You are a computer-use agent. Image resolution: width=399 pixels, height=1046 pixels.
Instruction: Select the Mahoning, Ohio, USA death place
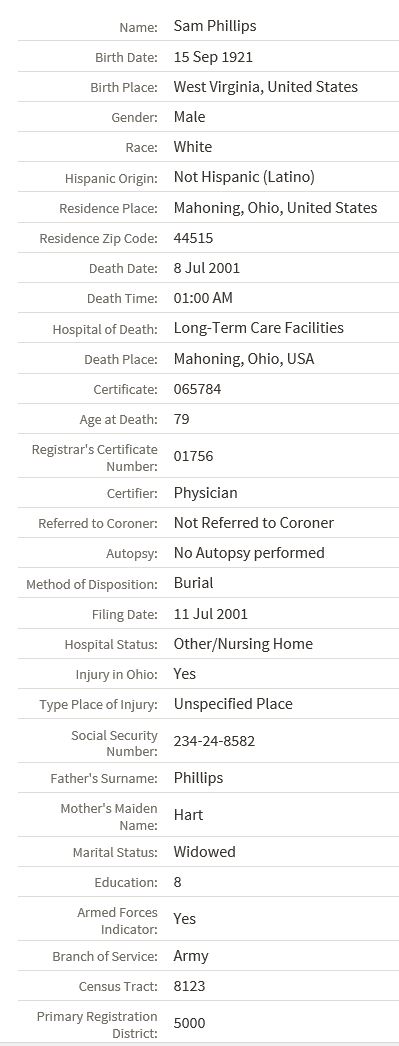pos(244,359)
